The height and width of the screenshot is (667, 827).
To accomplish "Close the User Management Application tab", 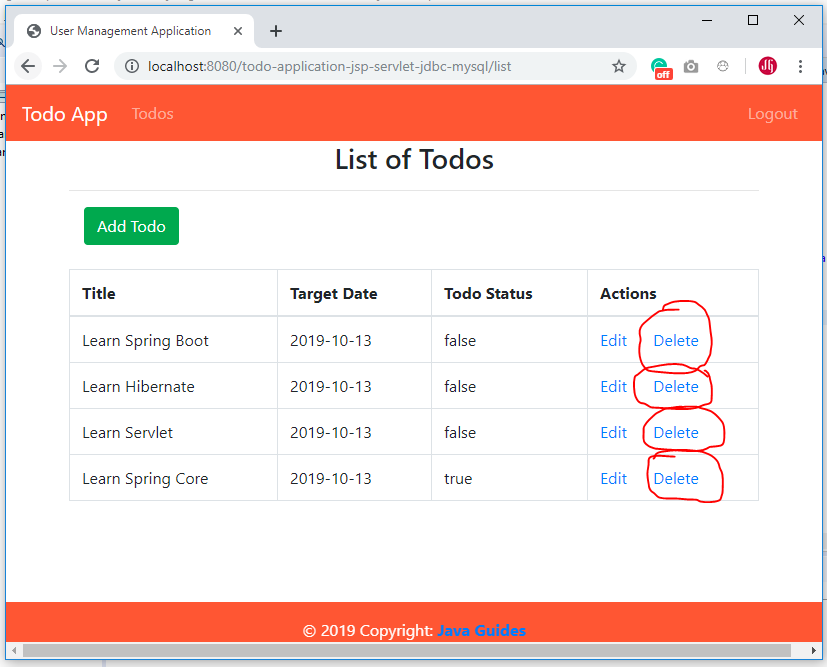I will [240, 31].
